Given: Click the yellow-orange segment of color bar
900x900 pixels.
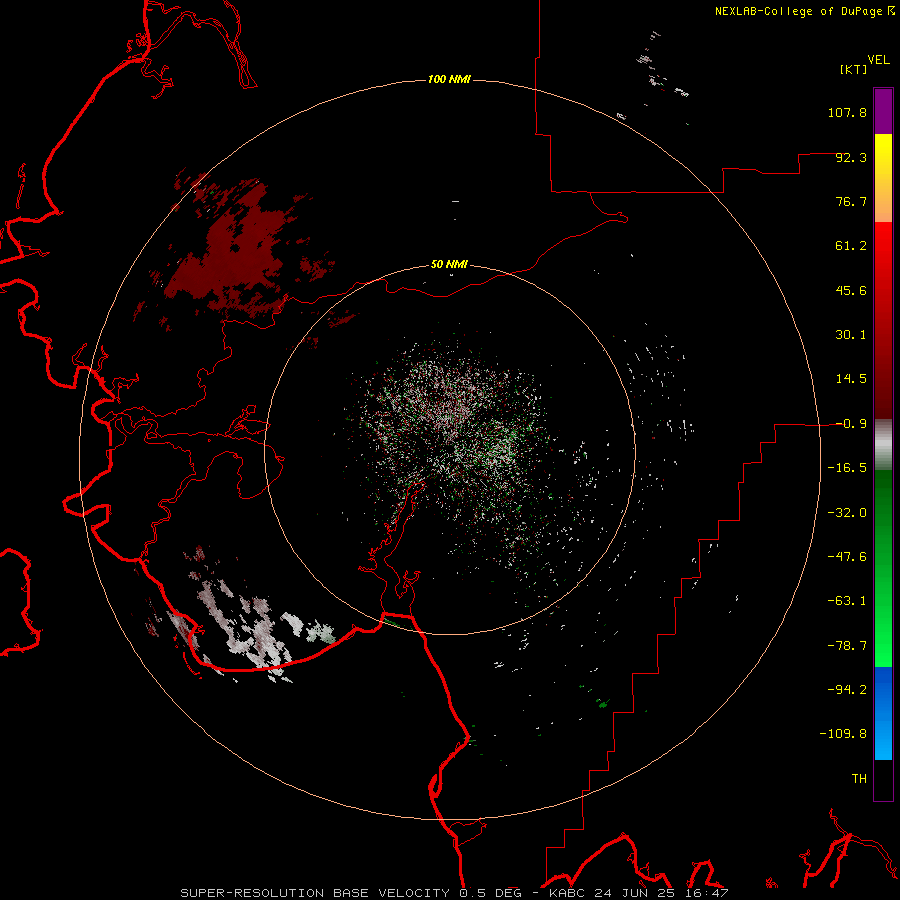Looking at the screenshot, I should tap(883, 178).
